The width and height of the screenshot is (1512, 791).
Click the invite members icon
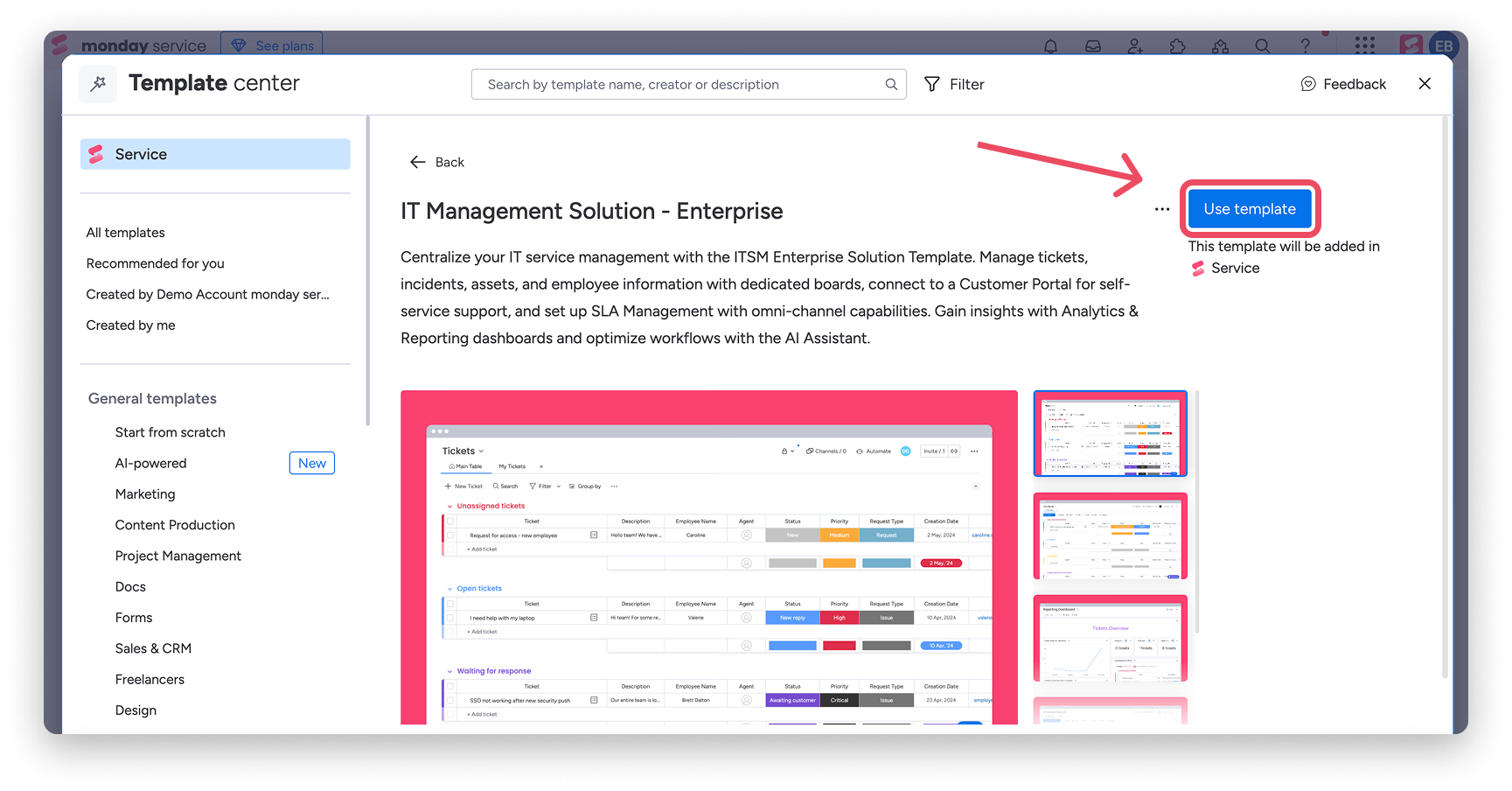[x=1135, y=45]
